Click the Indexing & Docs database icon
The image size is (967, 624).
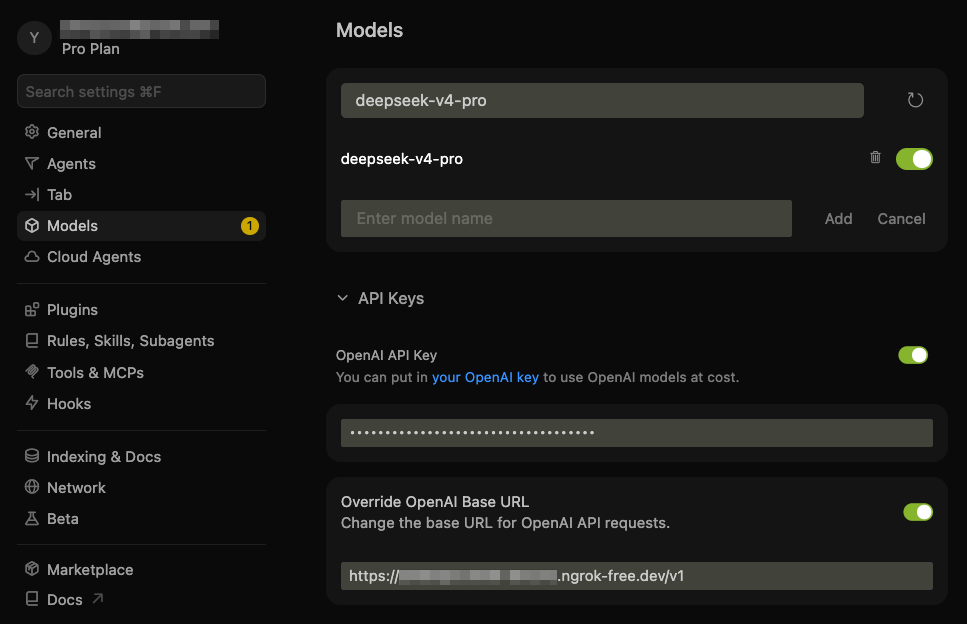[32, 456]
